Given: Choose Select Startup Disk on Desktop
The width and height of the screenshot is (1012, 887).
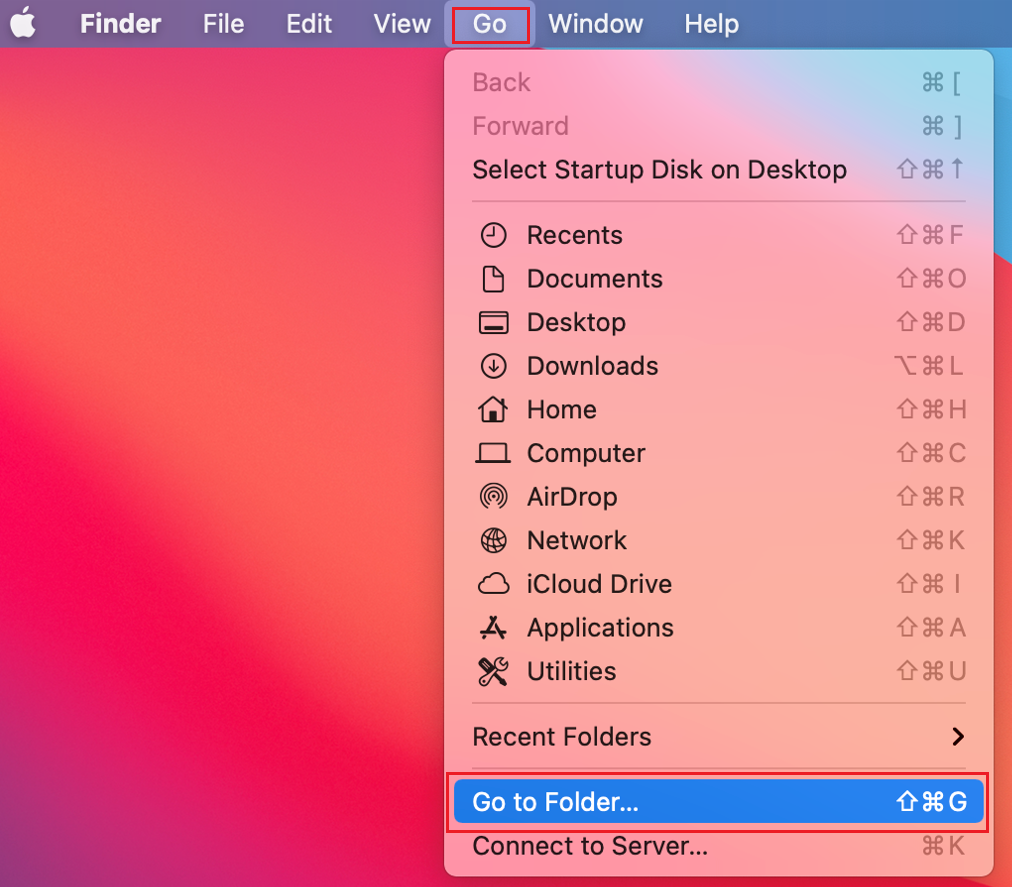Looking at the screenshot, I should click(659, 170).
